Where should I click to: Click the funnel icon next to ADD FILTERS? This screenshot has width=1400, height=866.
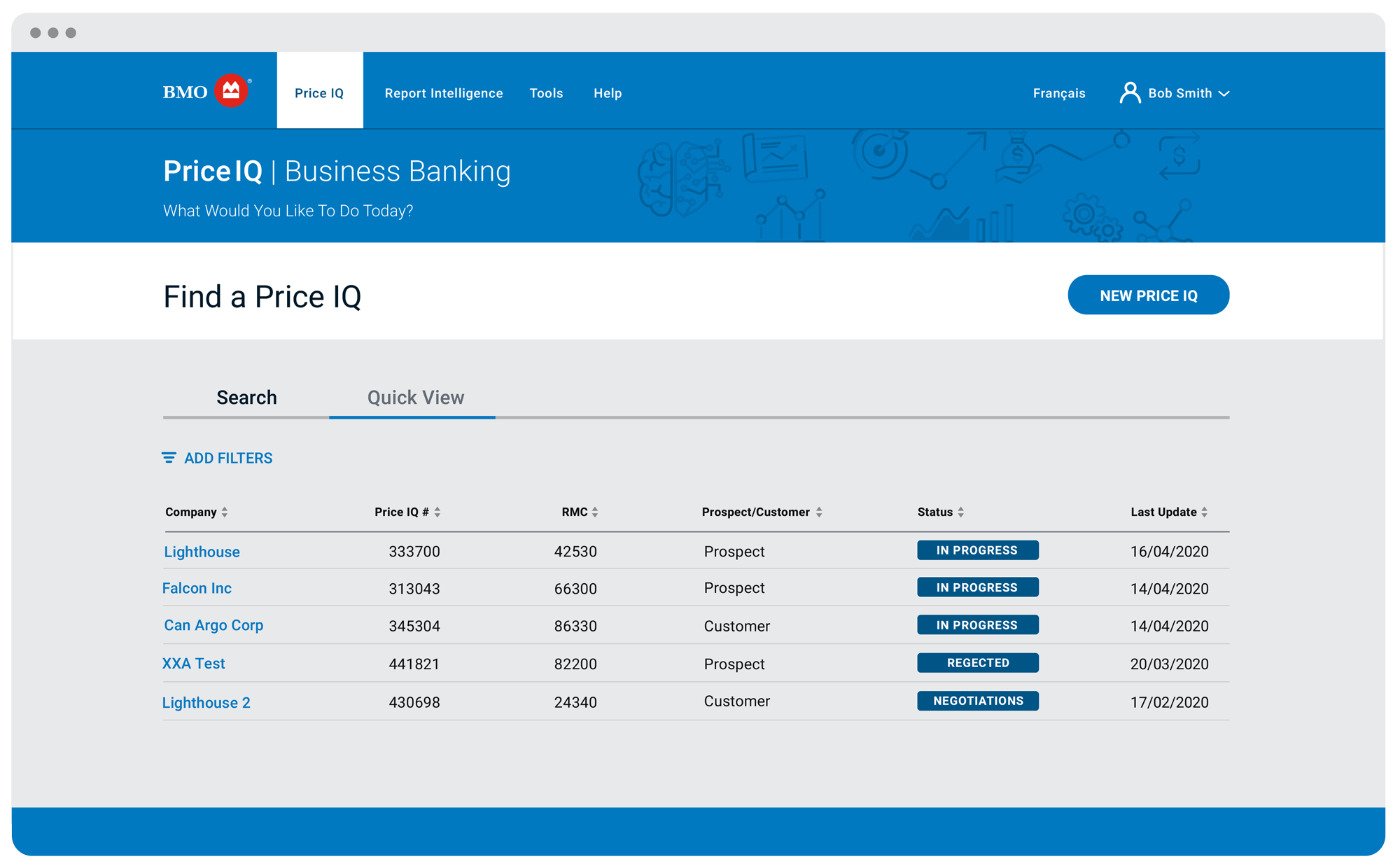[169, 458]
